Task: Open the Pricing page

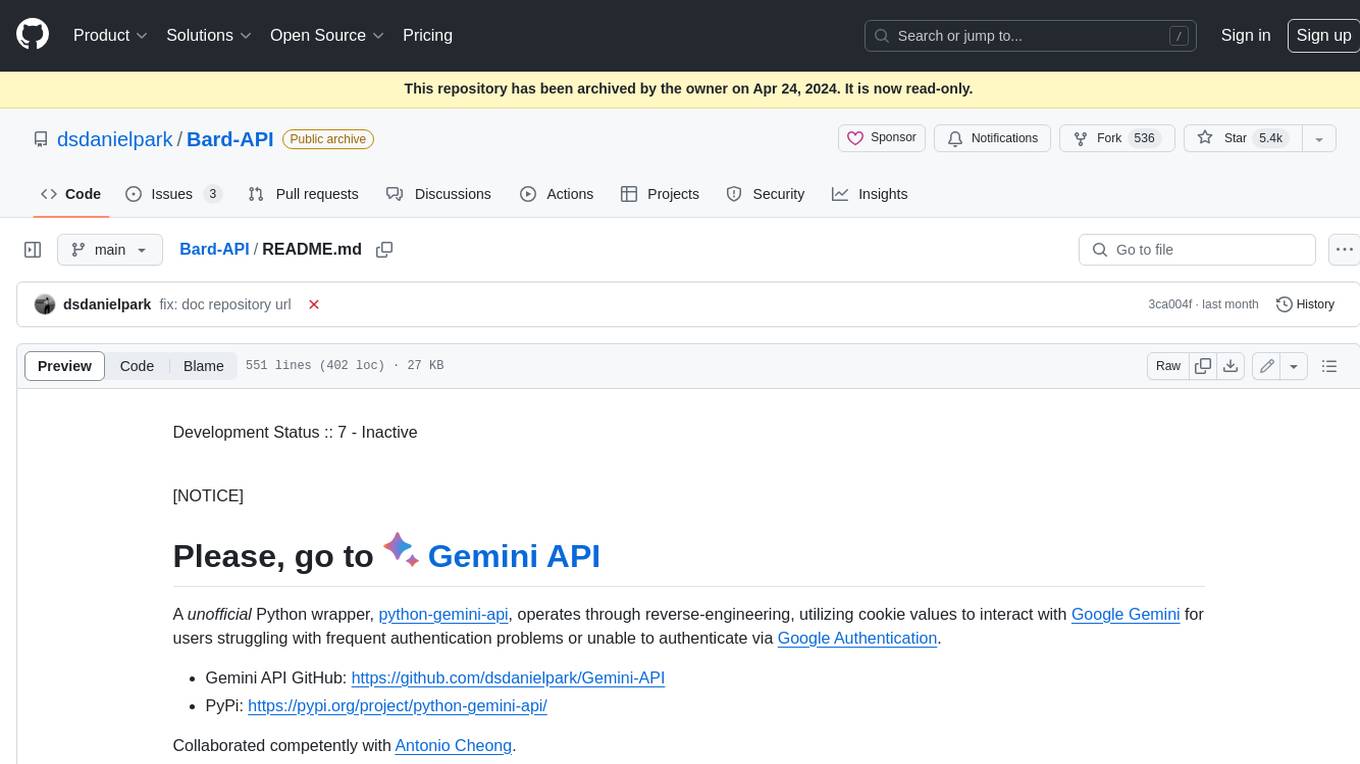Action: pyautogui.click(x=427, y=35)
